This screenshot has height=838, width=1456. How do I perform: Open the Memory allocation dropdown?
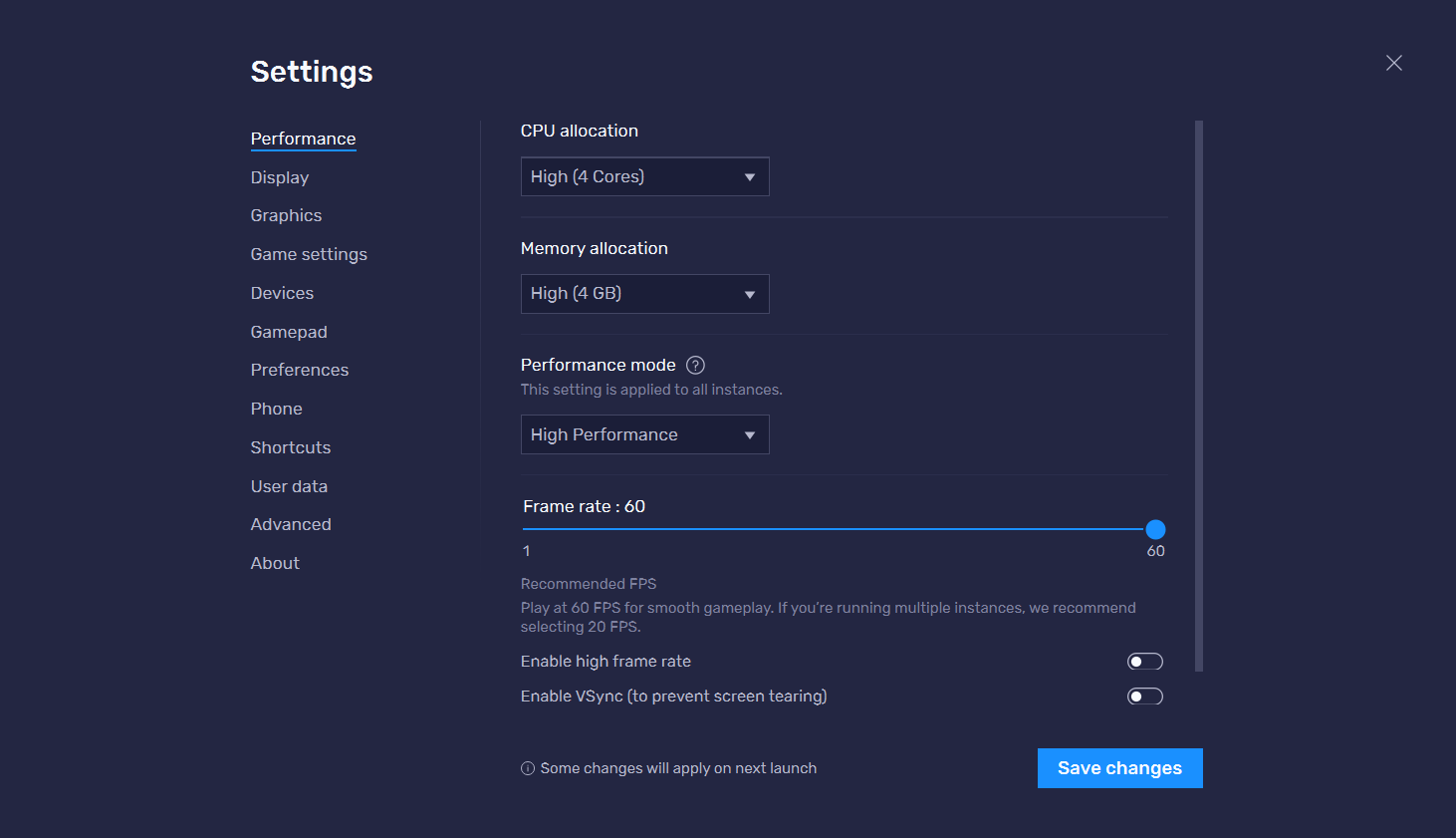click(645, 294)
